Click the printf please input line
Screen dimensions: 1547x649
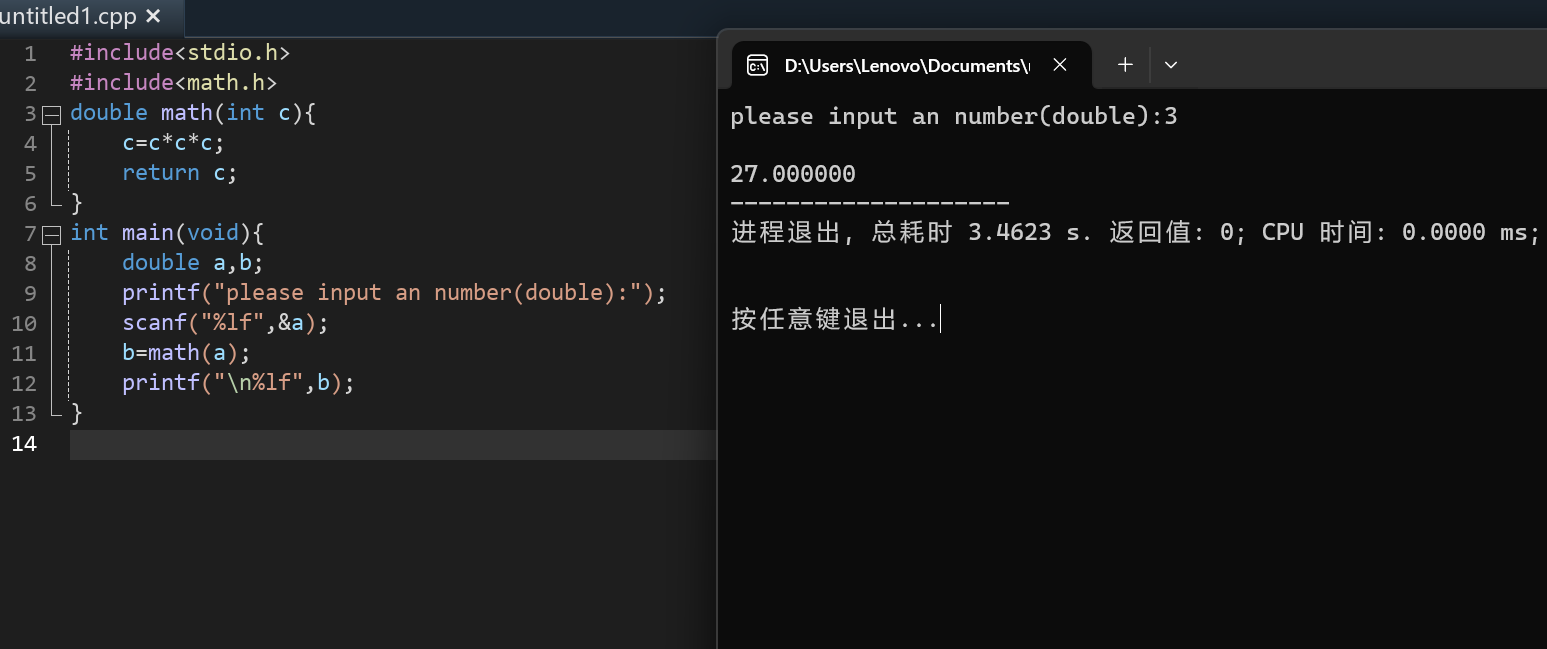[394, 293]
